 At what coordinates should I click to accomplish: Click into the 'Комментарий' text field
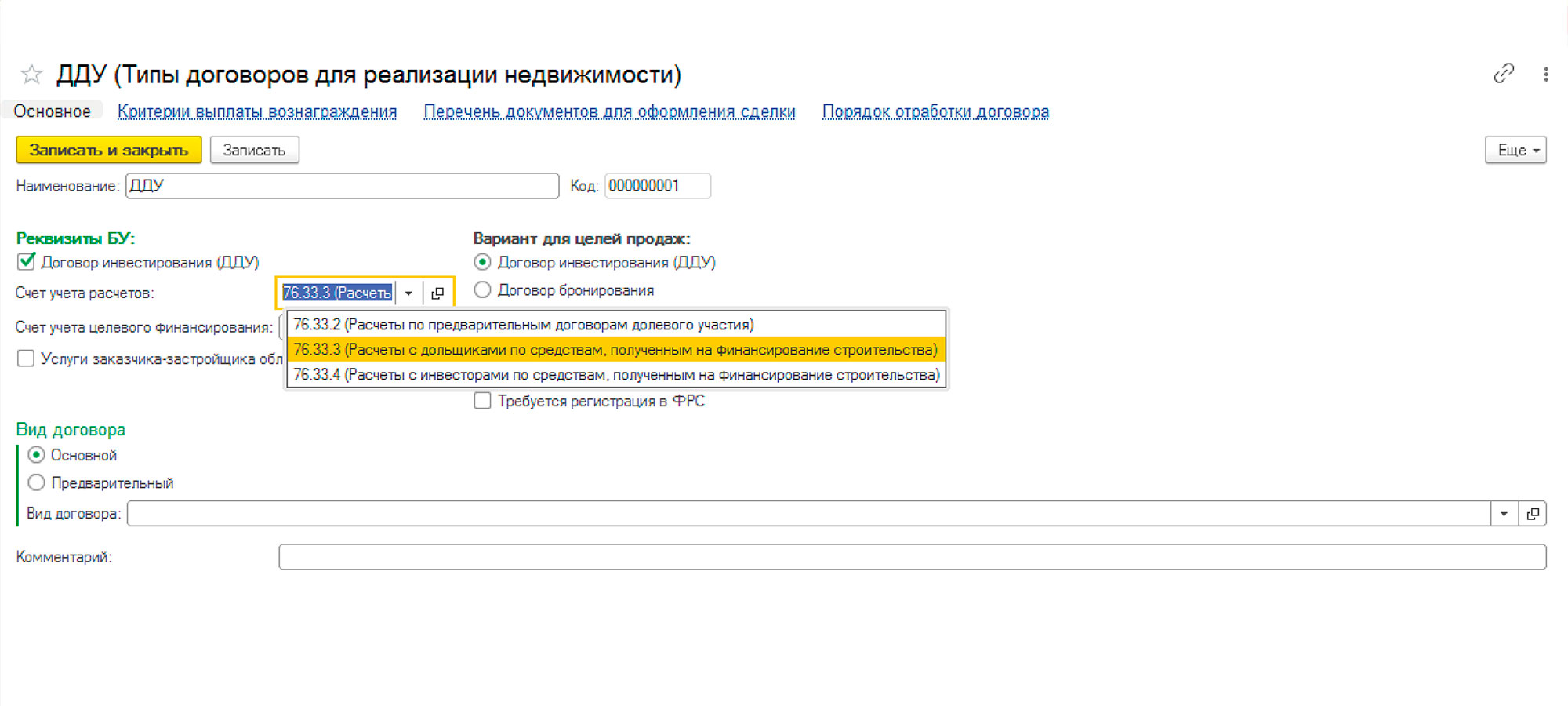click(x=912, y=557)
